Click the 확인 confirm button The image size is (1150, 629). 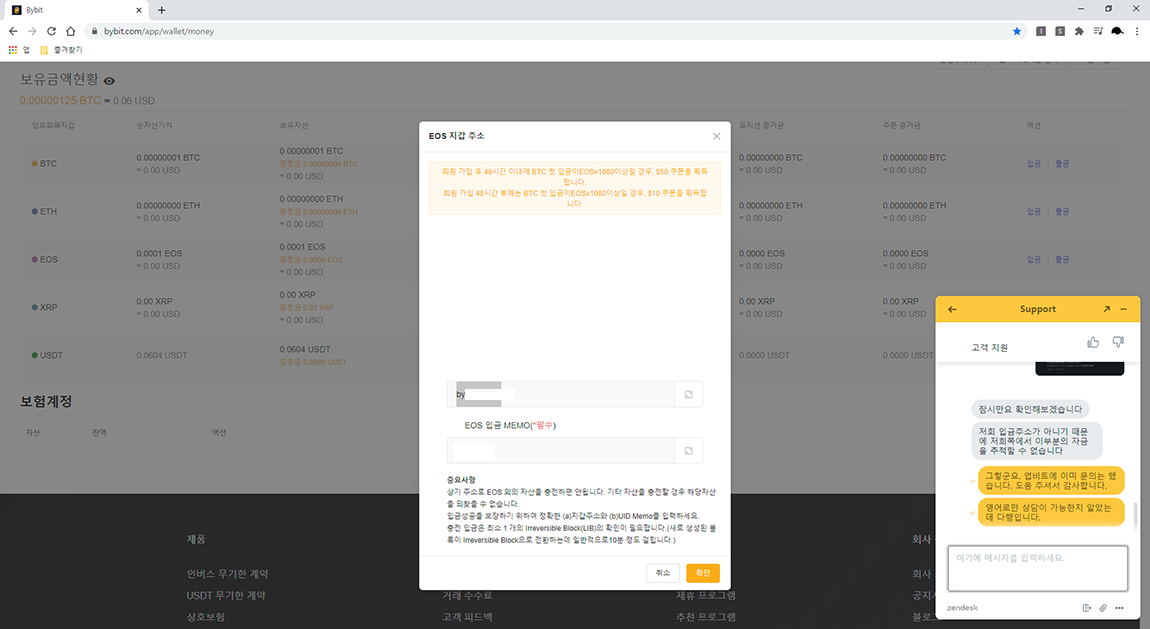(703, 573)
